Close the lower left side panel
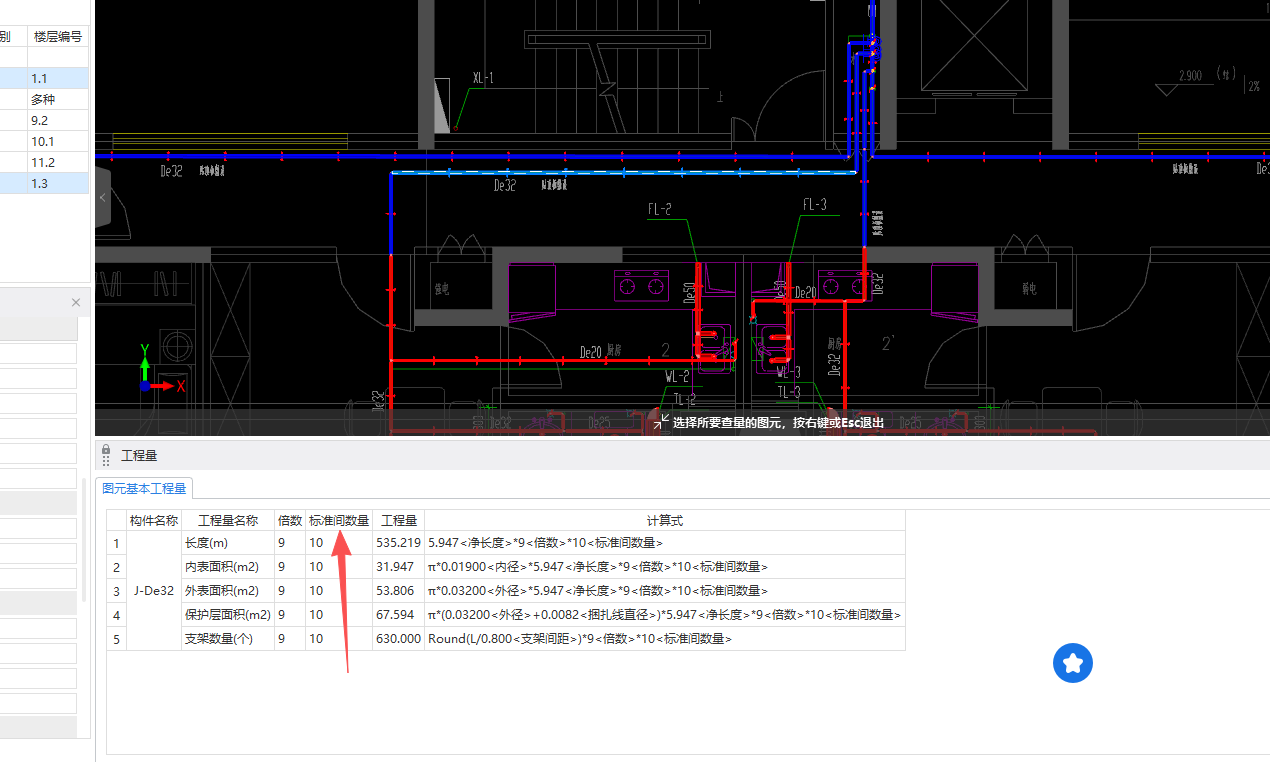The width and height of the screenshot is (1270, 762). pyautogui.click(x=76, y=302)
